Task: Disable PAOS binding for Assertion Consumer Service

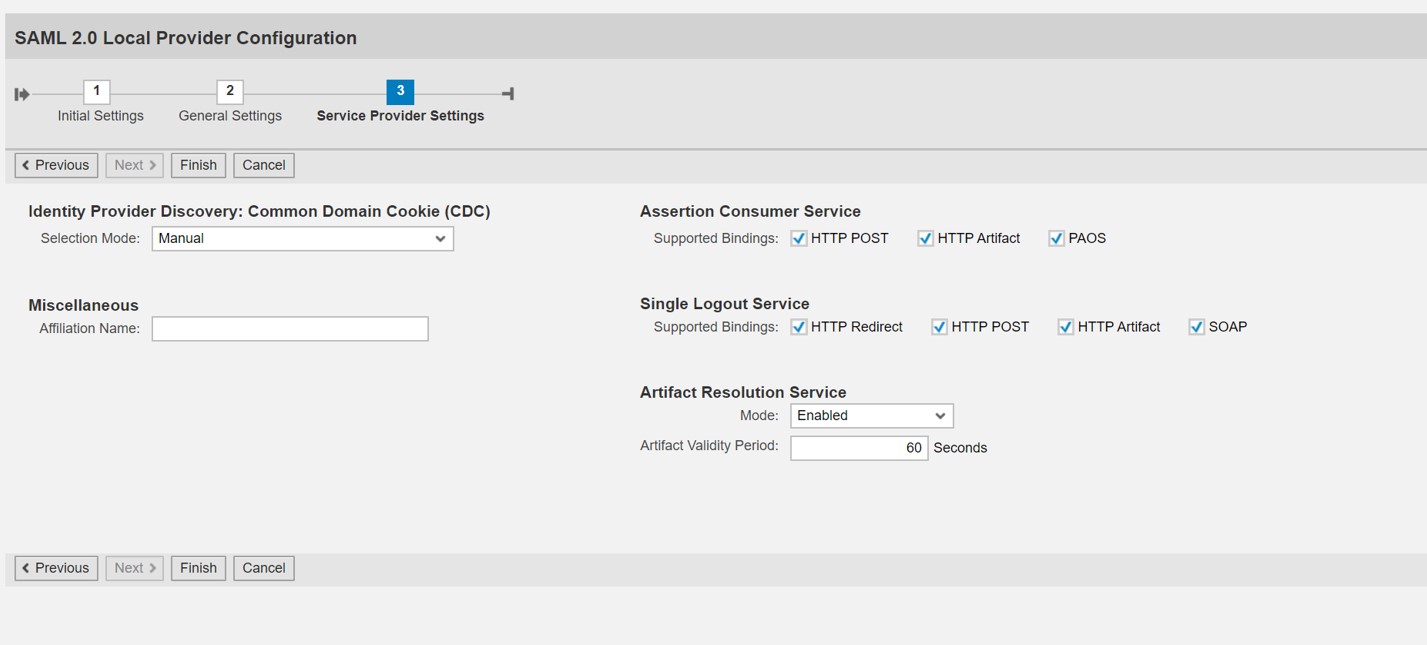Action: pos(1055,238)
